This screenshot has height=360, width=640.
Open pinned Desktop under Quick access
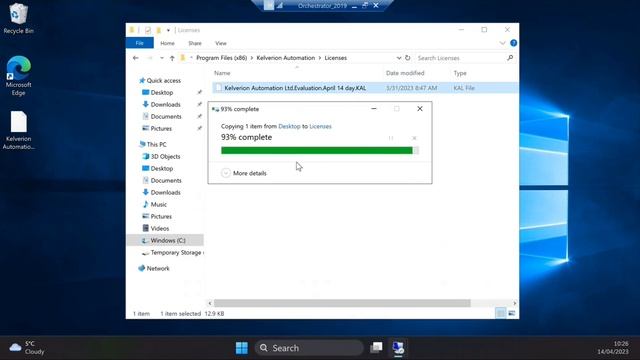click(x=162, y=93)
